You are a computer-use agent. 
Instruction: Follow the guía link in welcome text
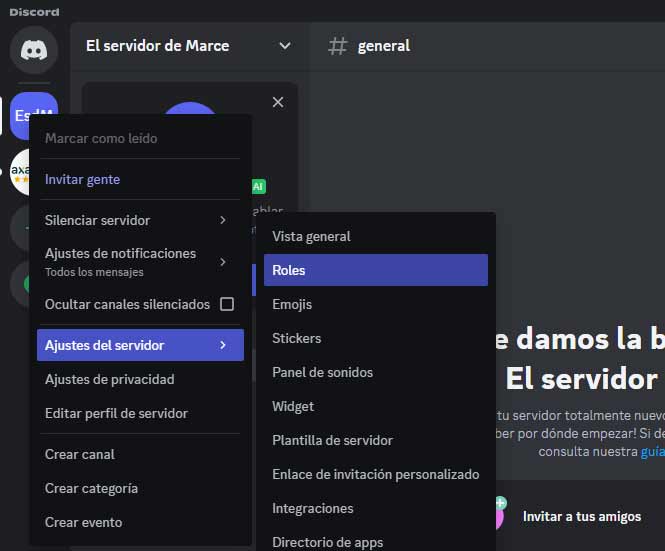pyautogui.click(x=652, y=452)
